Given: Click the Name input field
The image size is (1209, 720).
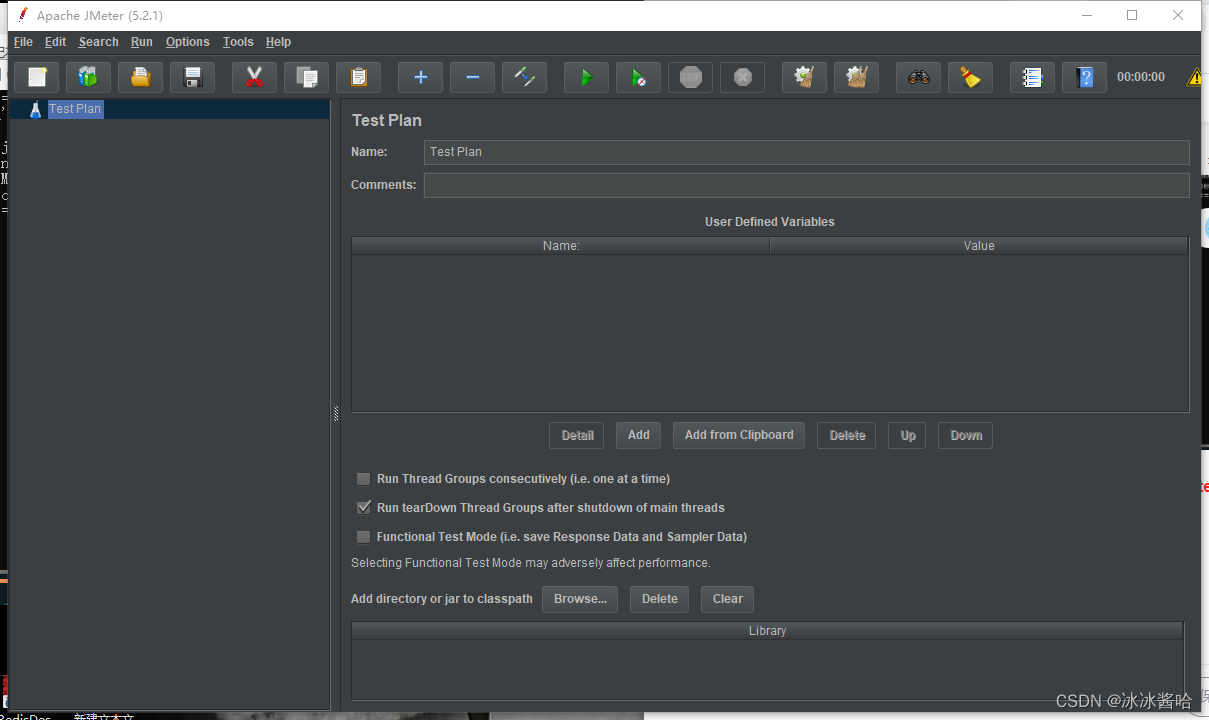Looking at the screenshot, I should pos(807,152).
